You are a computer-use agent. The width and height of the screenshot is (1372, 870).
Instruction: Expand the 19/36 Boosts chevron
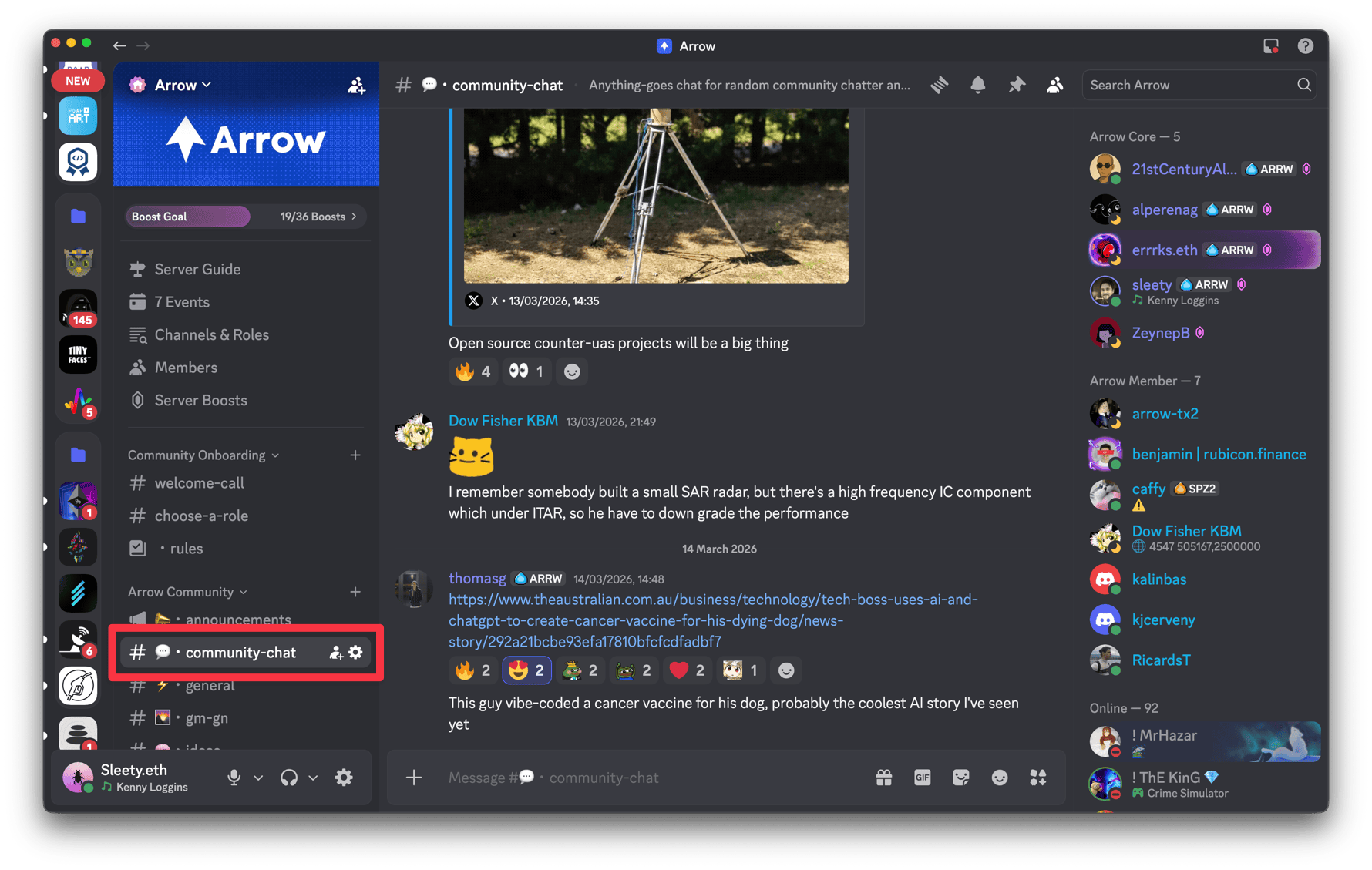[x=354, y=217]
